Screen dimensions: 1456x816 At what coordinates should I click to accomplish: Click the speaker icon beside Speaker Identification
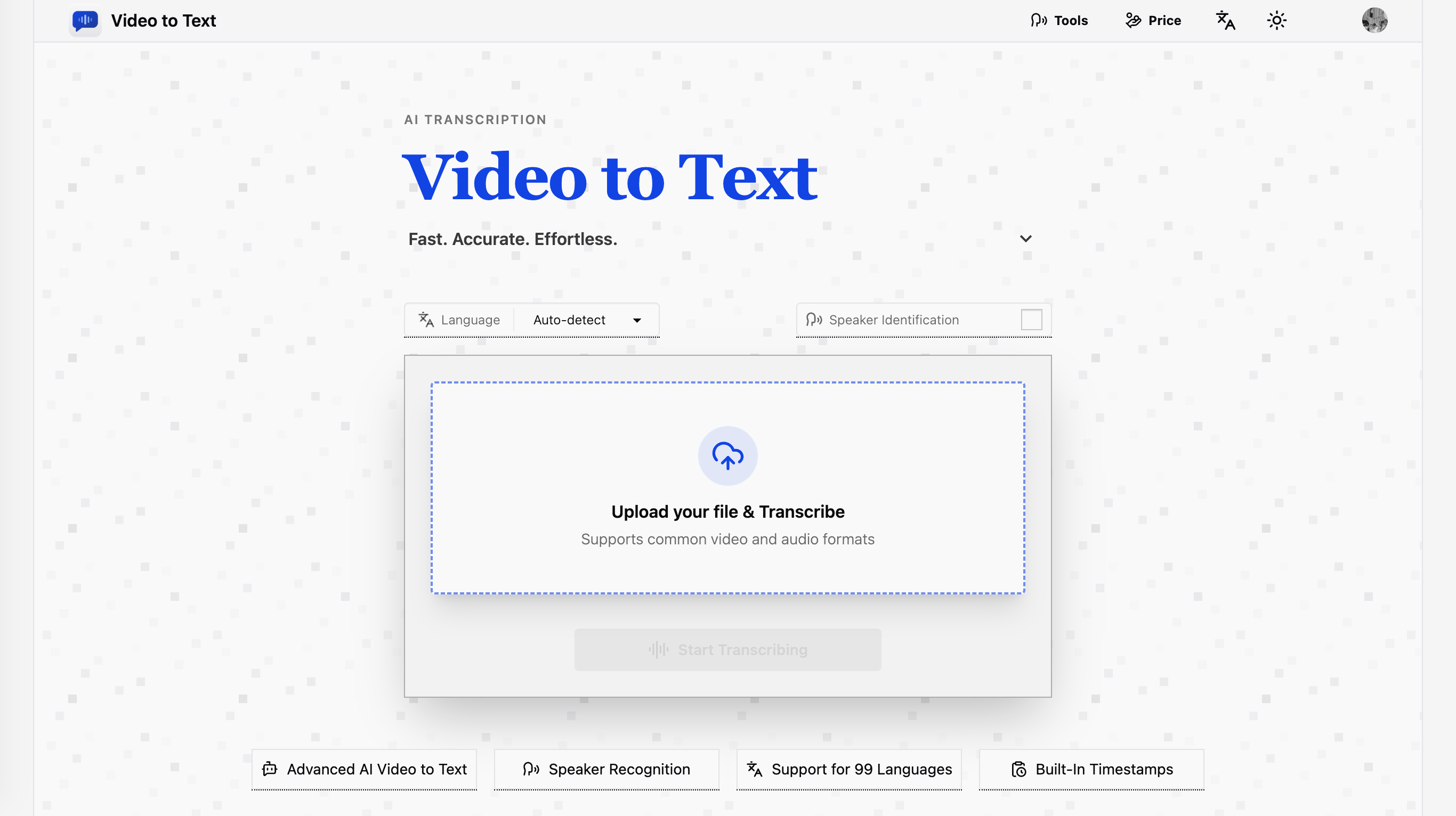coord(813,320)
